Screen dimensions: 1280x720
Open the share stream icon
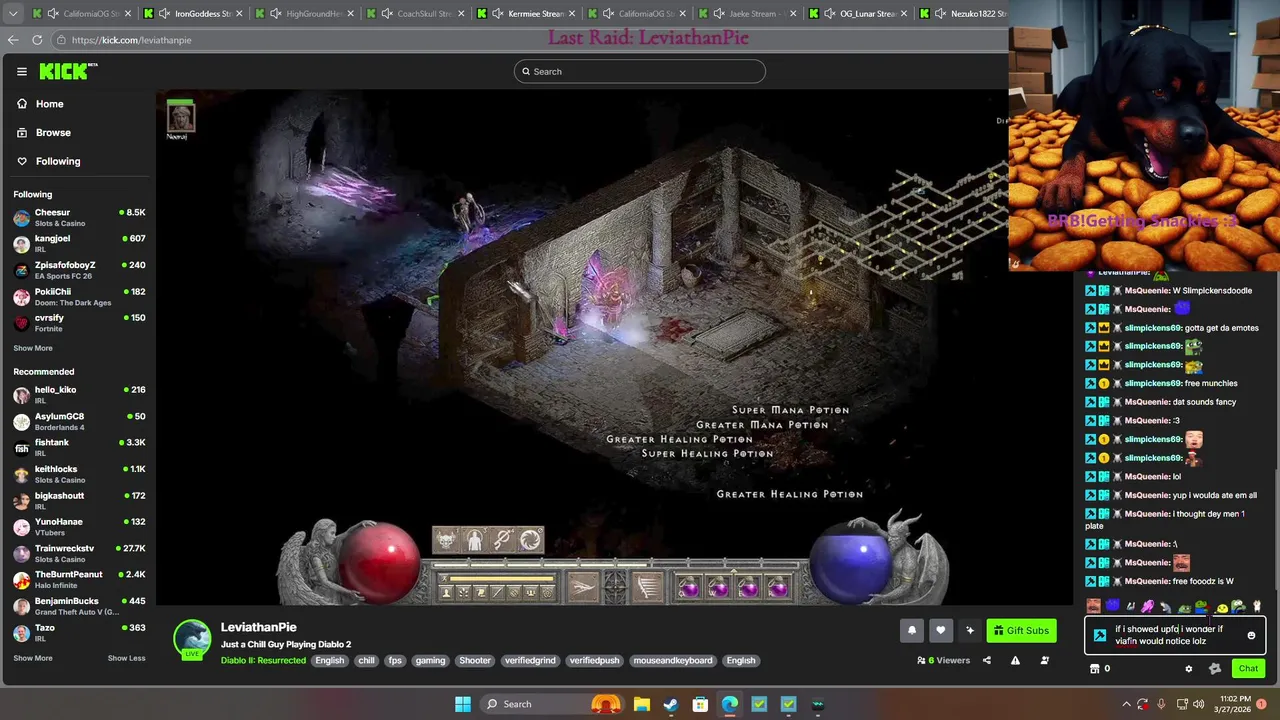click(x=986, y=660)
